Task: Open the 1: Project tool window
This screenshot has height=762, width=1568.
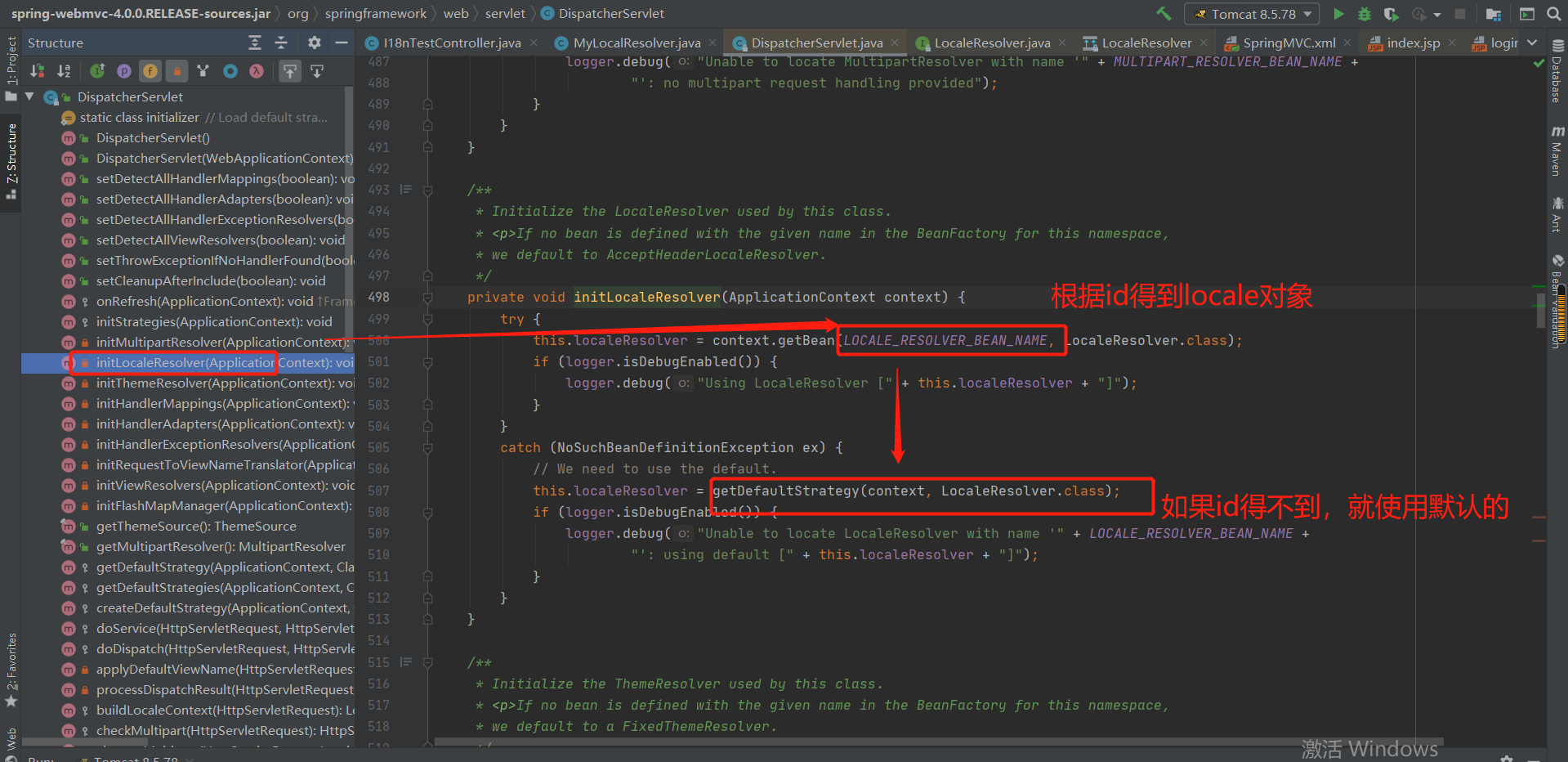Action: (x=11, y=69)
